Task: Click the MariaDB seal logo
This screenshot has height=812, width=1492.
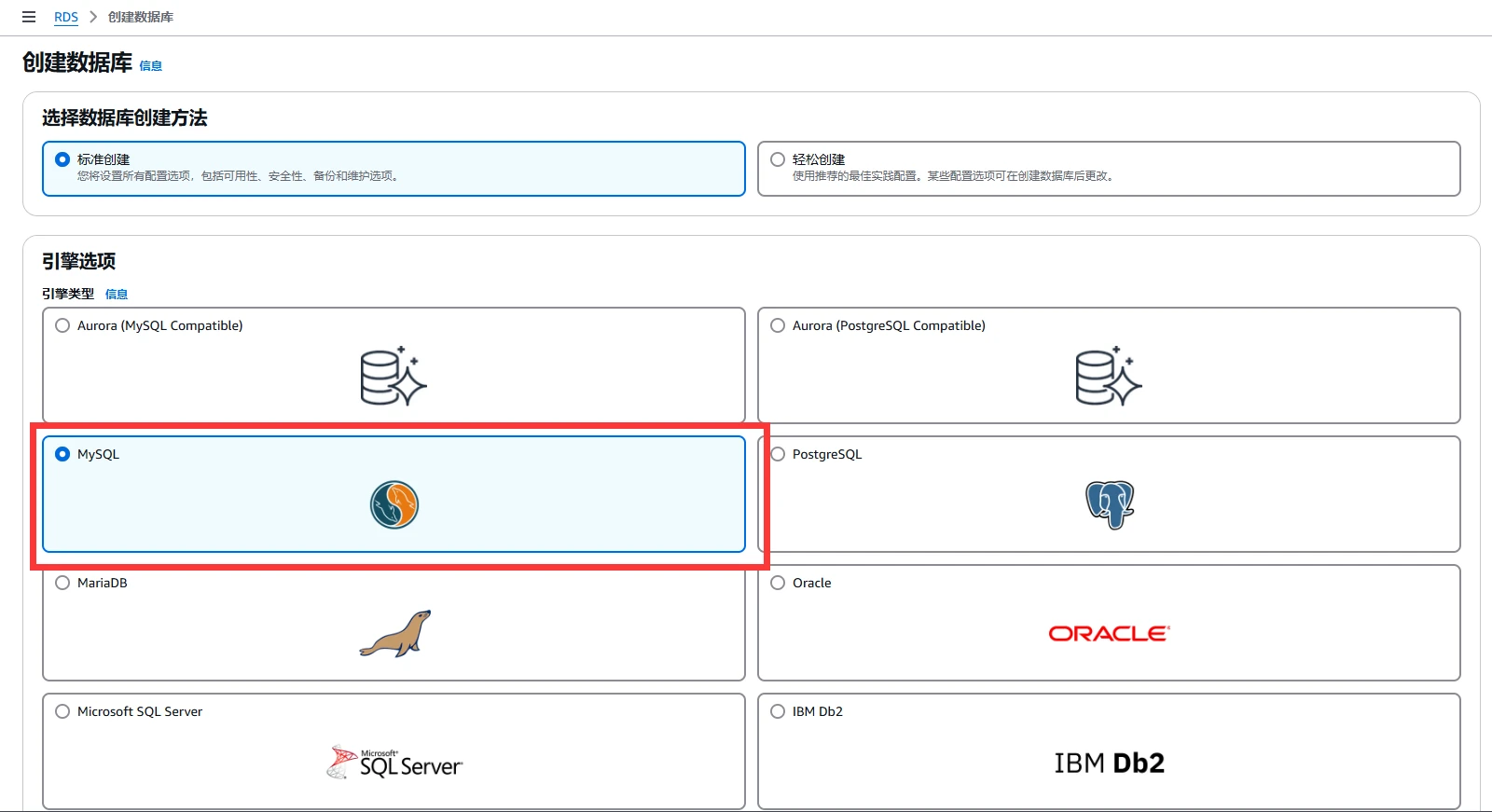Action: tap(395, 634)
